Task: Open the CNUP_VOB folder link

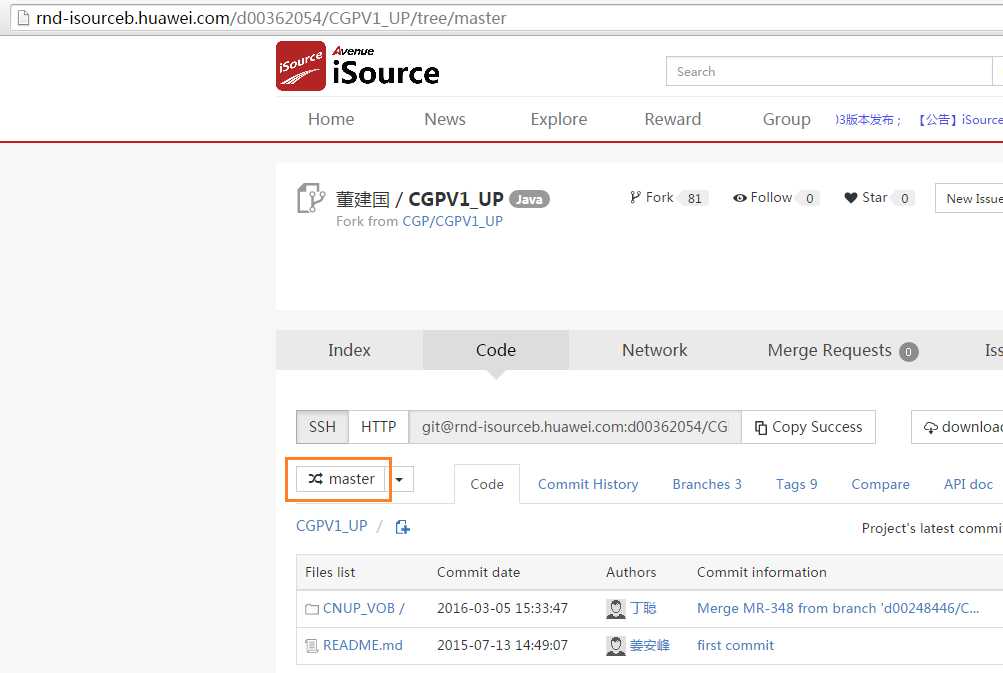Action: tap(363, 608)
